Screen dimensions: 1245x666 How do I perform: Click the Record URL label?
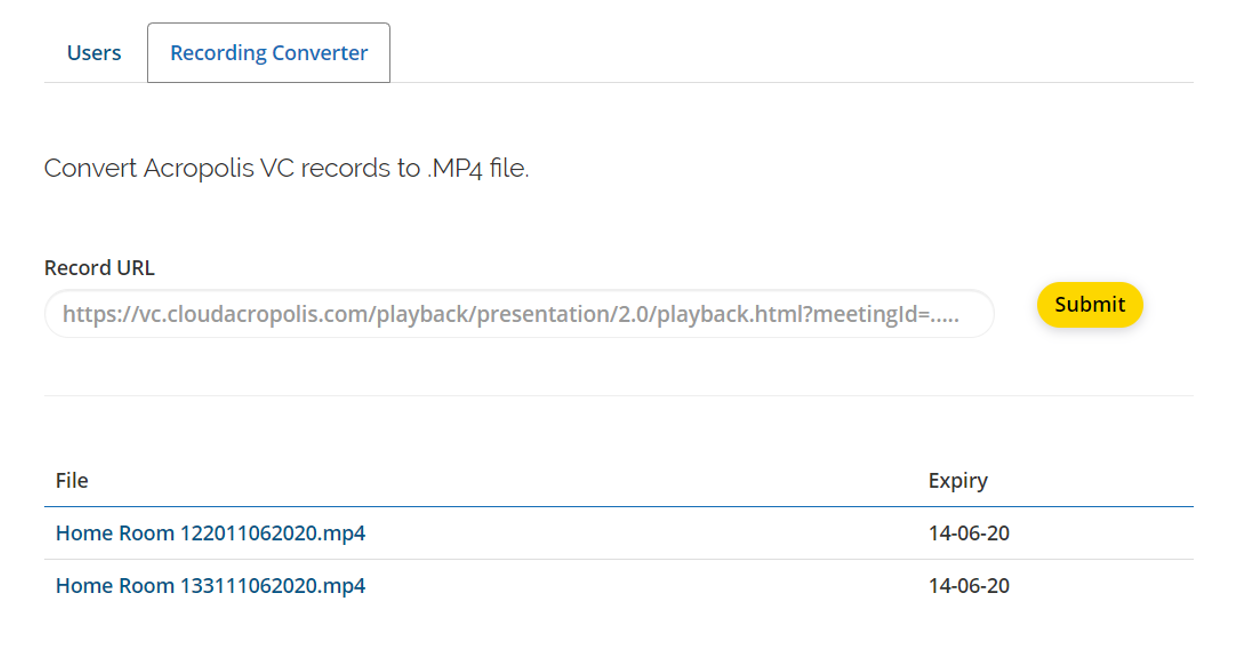coord(100,268)
